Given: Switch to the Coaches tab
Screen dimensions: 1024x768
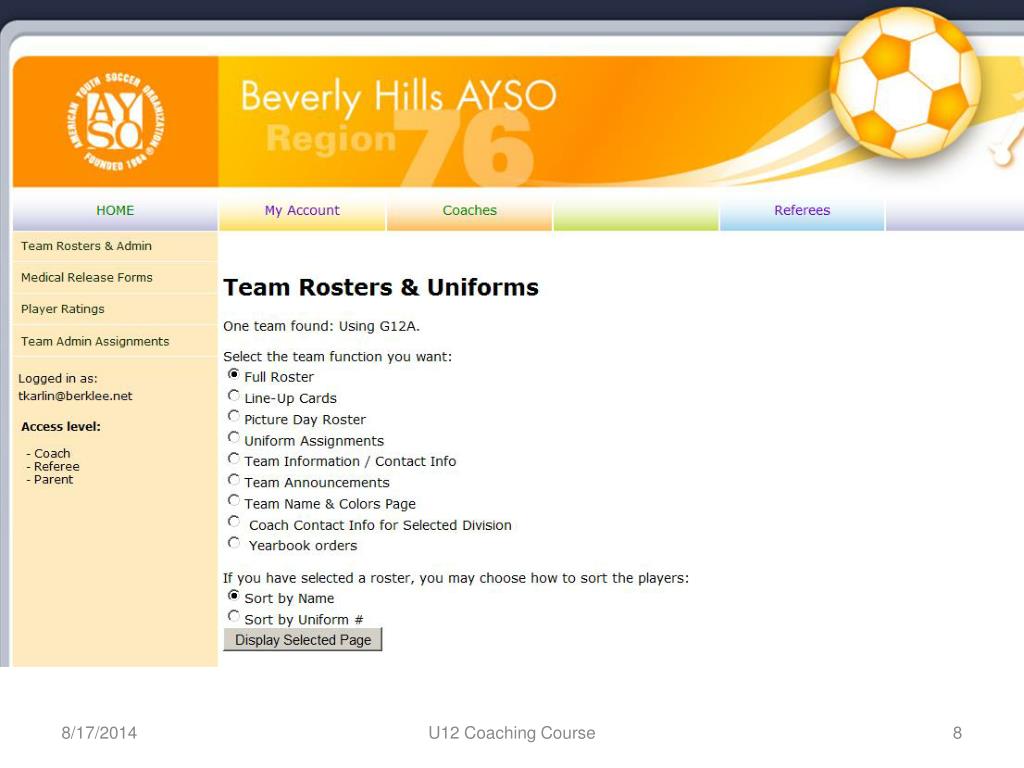Looking at the screenshot, I should (470, 210).
